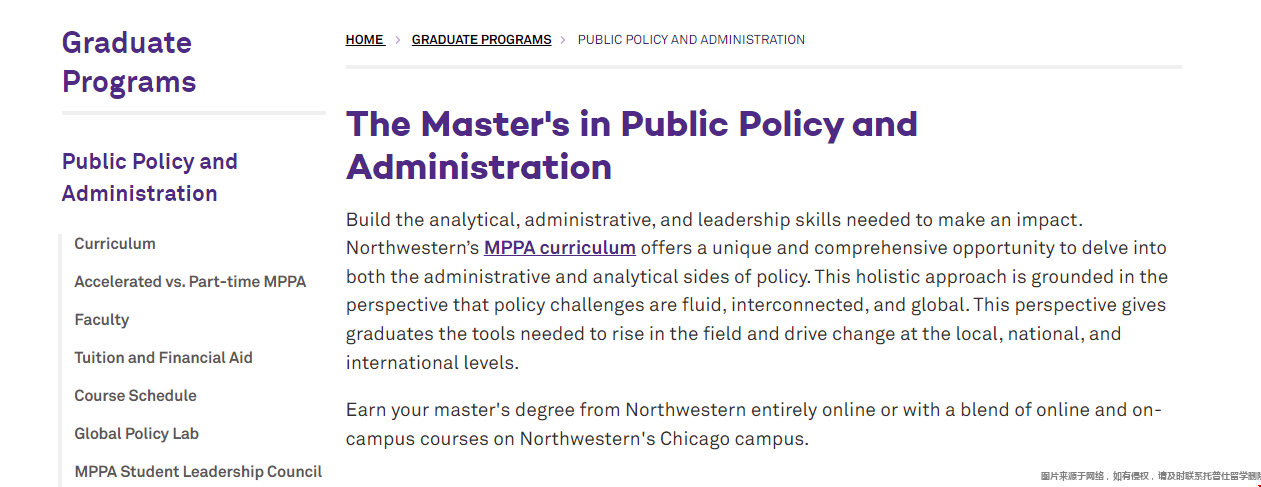Open the Curriculum sidebar item
This screenshot has height=487, width=1261.
coord(115,244)
